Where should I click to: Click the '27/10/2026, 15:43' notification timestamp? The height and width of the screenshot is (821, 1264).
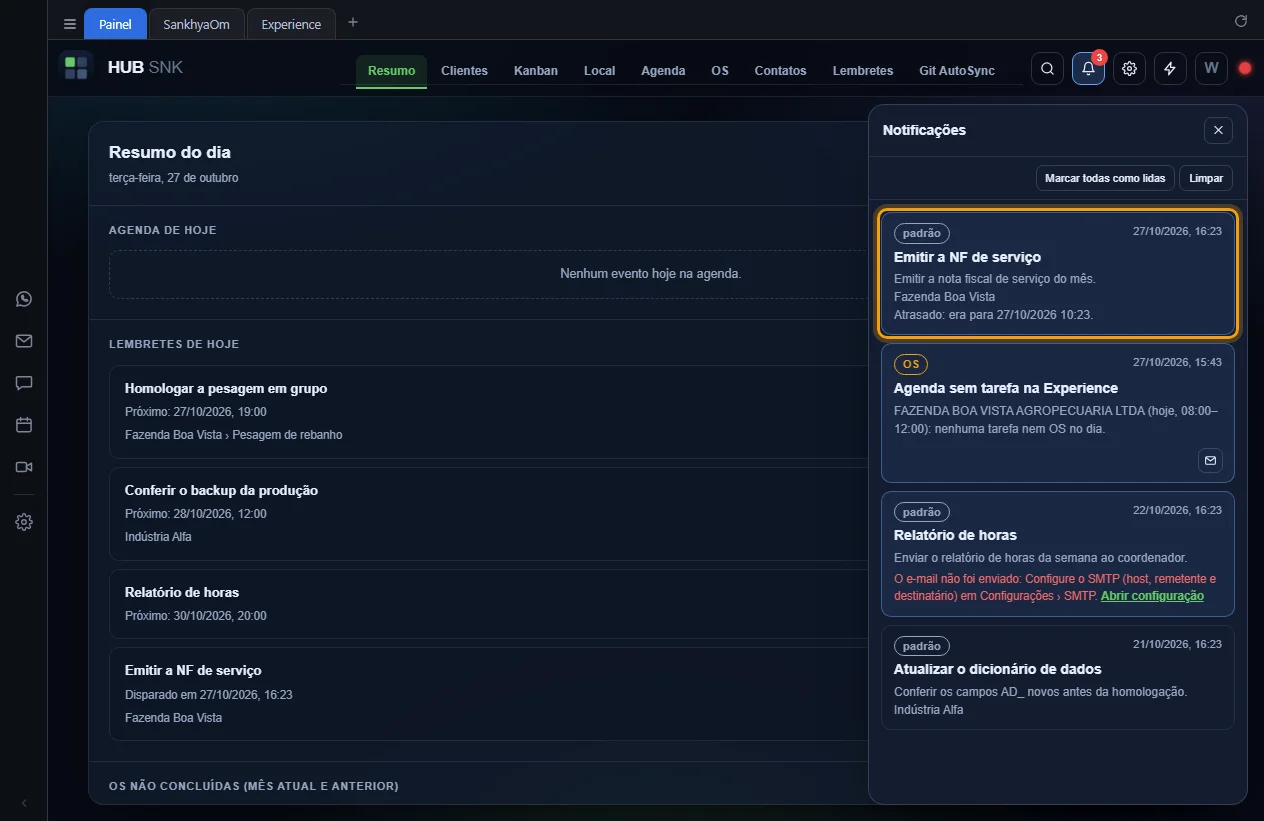[x=1177, y=362]
